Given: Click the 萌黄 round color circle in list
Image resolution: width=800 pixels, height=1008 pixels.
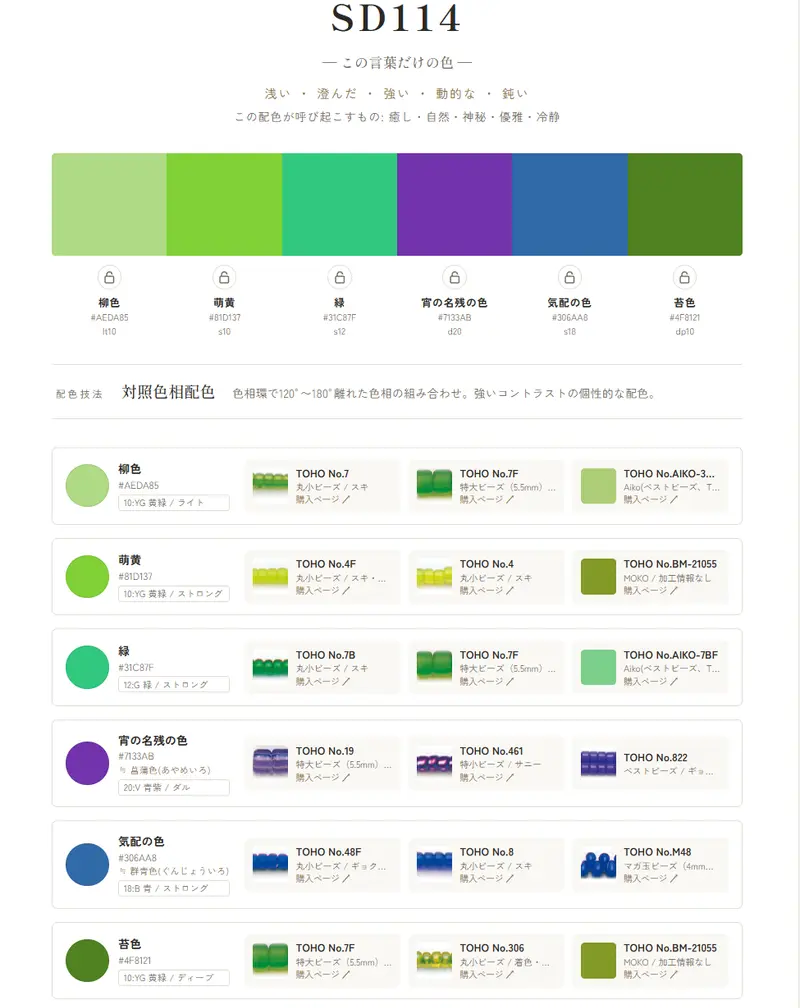Looking at the screenshot, I should coord(87,577).
